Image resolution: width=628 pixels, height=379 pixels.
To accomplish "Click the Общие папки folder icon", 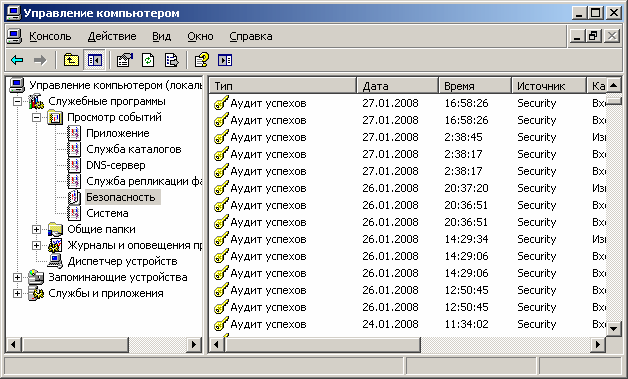I will click(55, 230).
